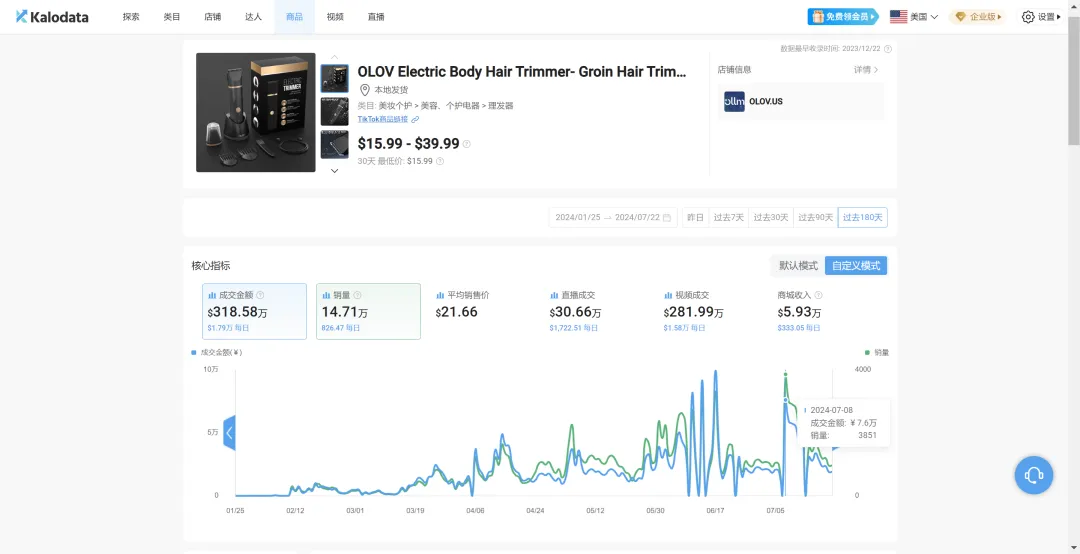Click the OLOV.US store logo
The width and height of the screenshot is (1080, 554).
coord(734,101)
